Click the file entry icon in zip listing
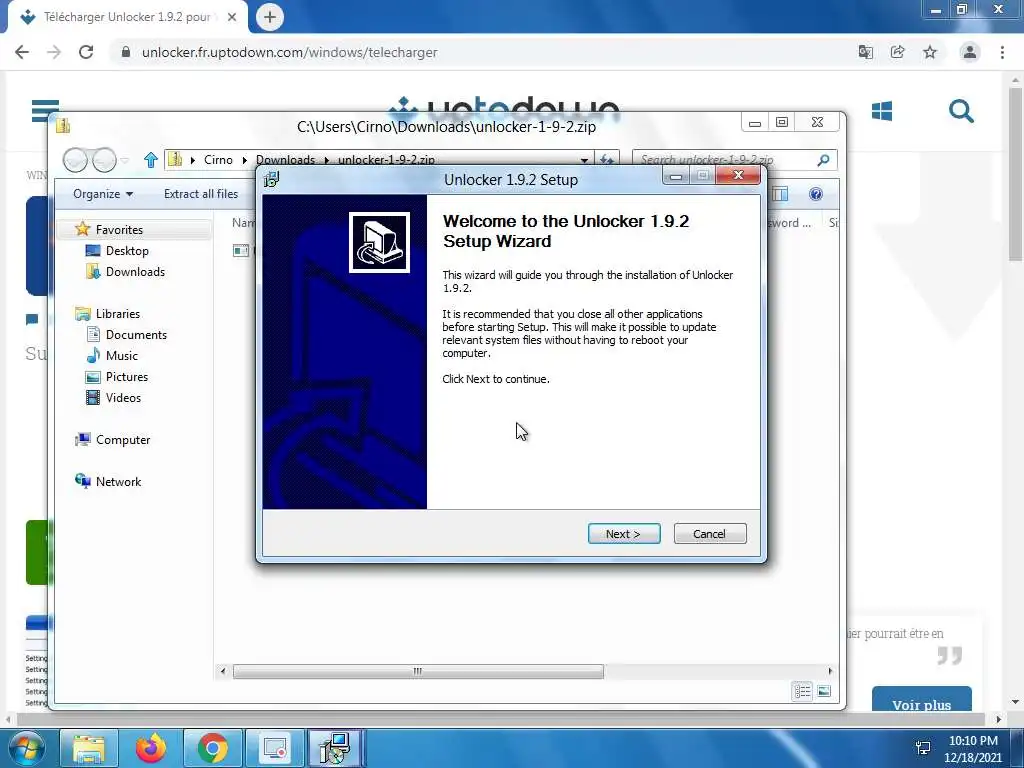Viewport: 1024px width, 768px height. pos(241,251)
